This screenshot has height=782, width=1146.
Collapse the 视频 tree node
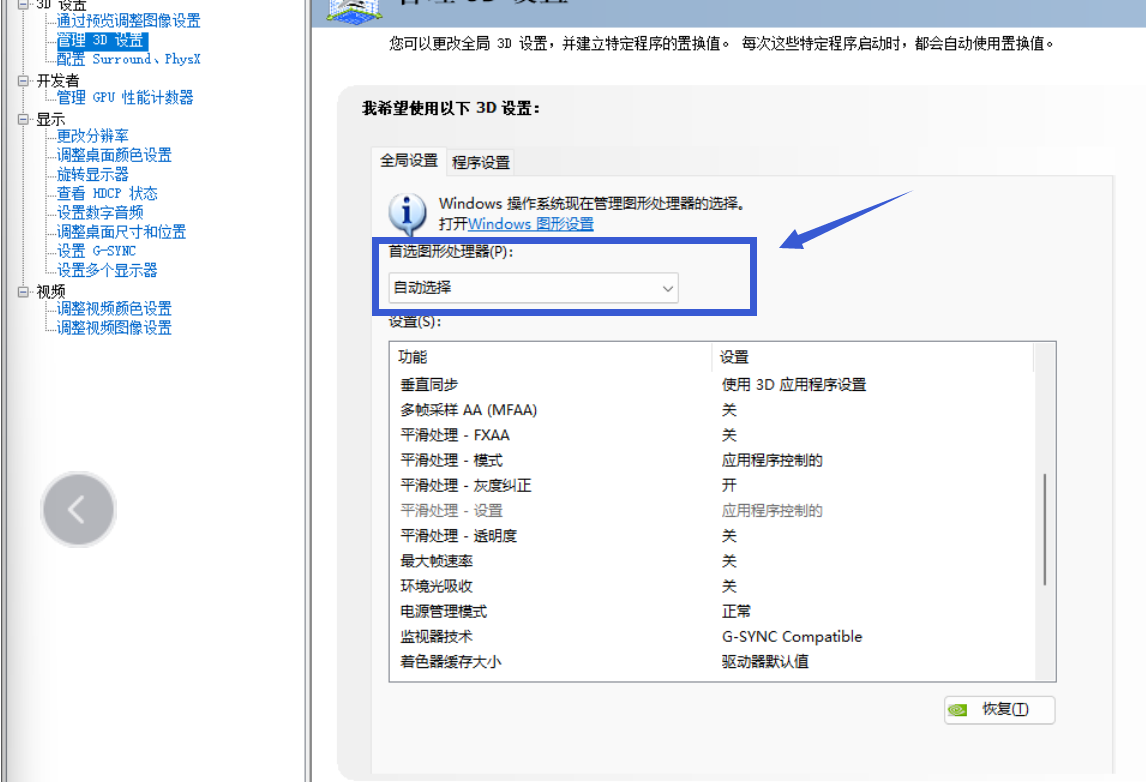point(23,292)
